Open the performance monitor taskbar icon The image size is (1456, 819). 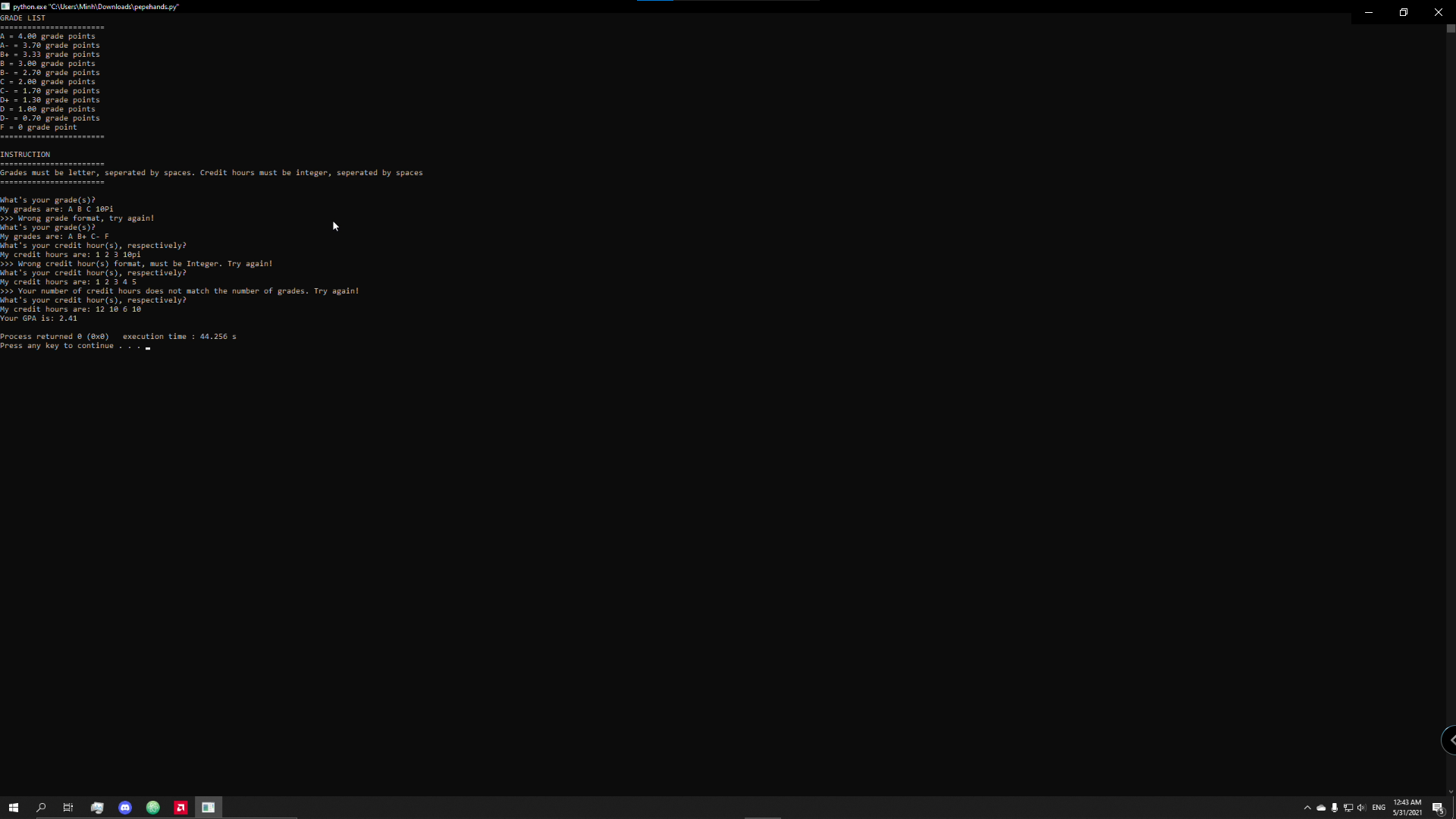point(97,808)
